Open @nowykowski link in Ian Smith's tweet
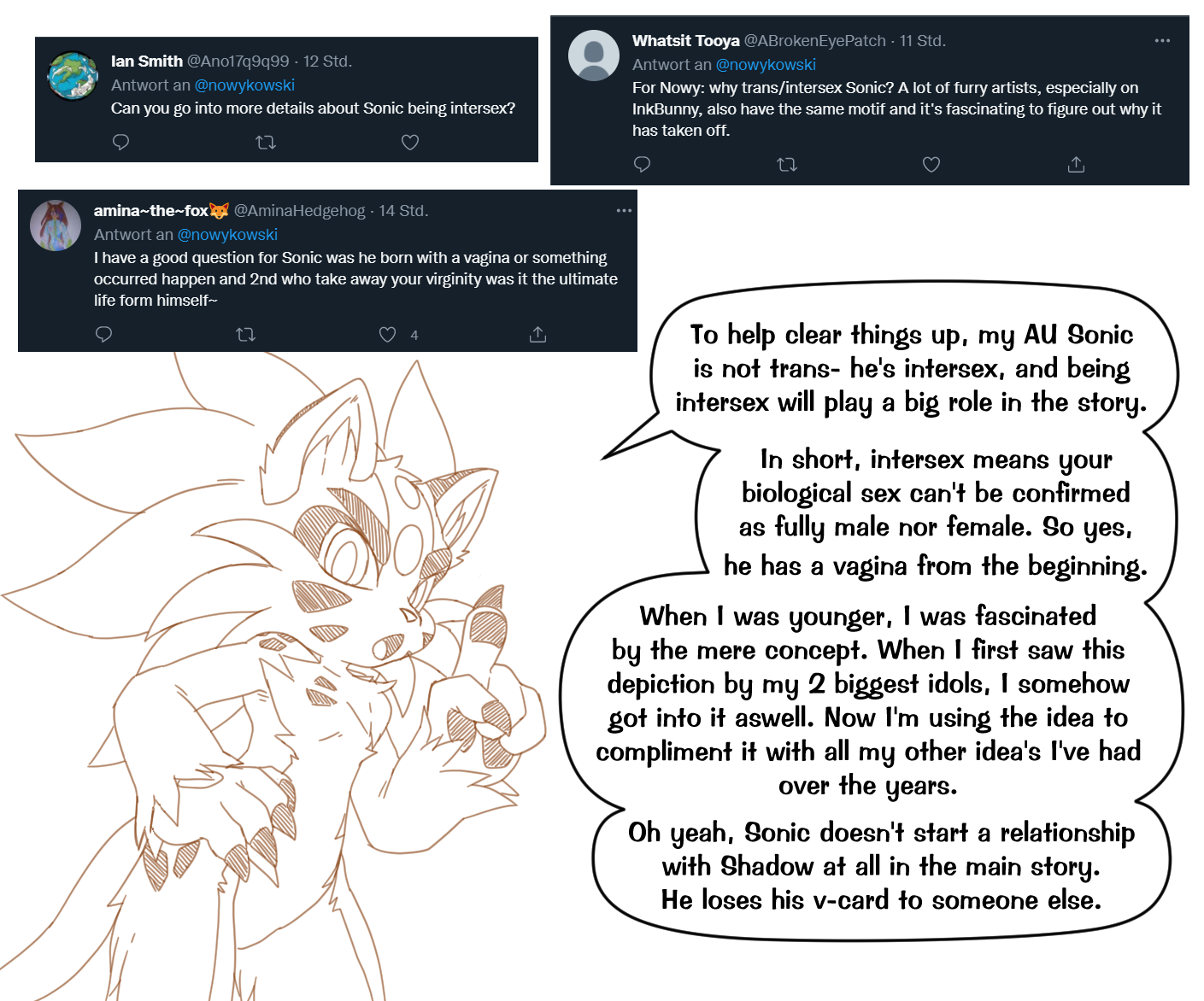Image resolution: width=1204 pixels, height=1001 pixels. [x=244, y=85]
